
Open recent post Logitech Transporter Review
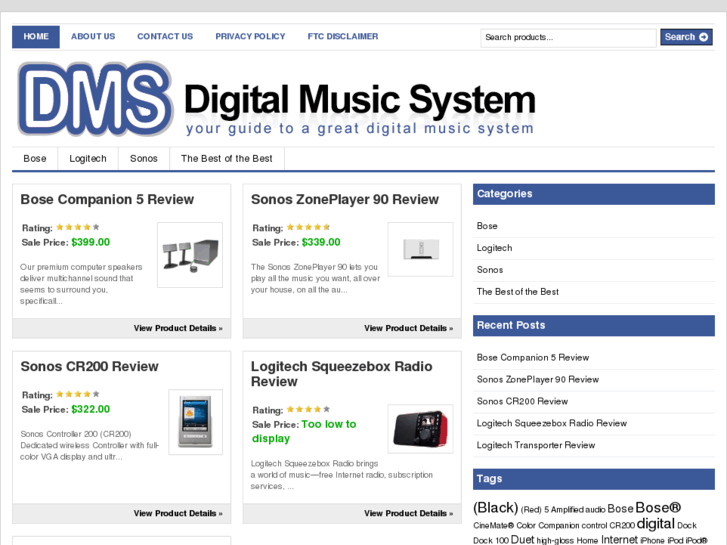[x=536, y=445]
